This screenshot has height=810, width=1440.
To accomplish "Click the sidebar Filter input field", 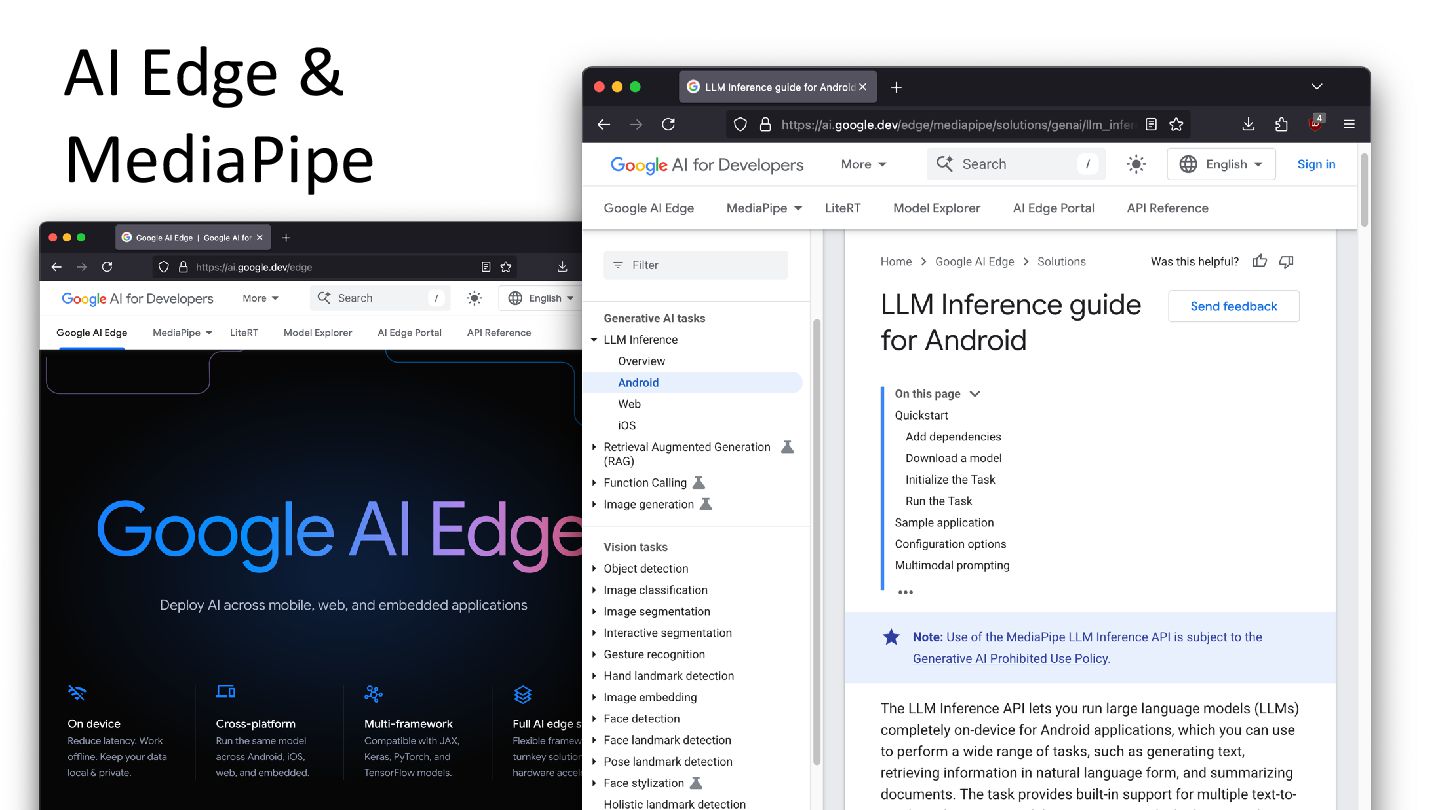I will pos(695,265).
